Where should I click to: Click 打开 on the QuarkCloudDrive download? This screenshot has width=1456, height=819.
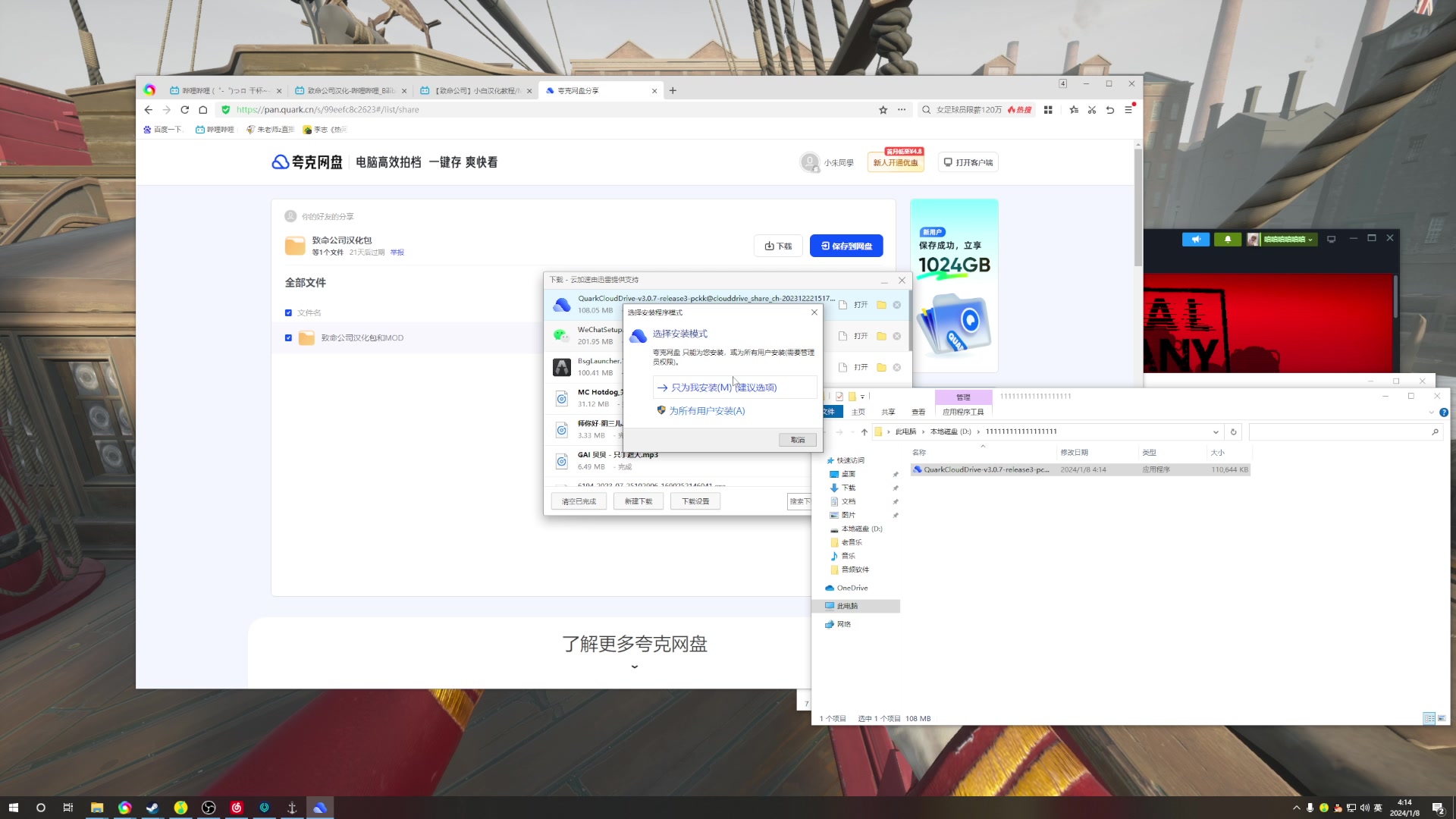point(861,305)
